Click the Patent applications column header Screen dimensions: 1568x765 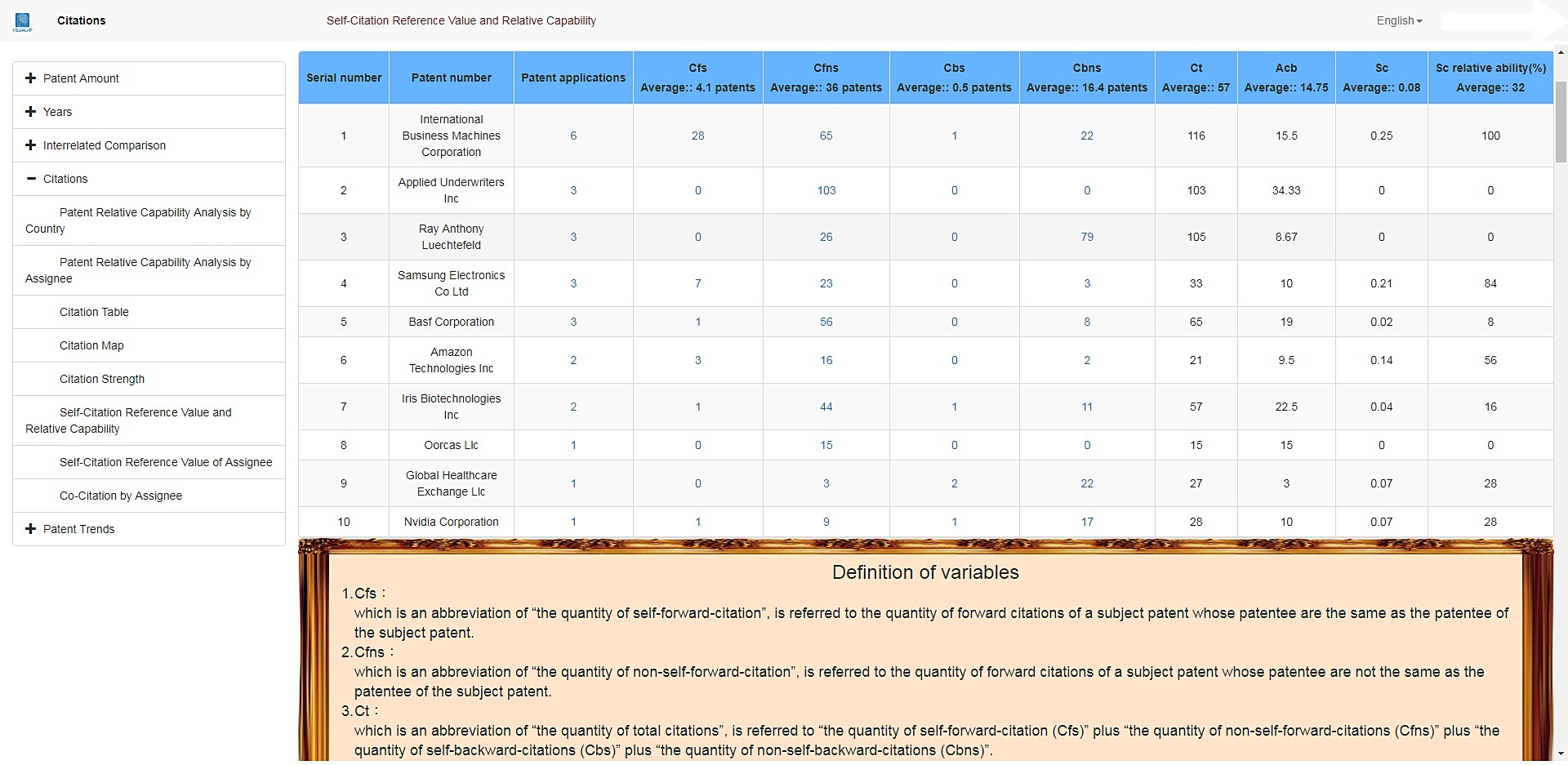click(573, 78)
